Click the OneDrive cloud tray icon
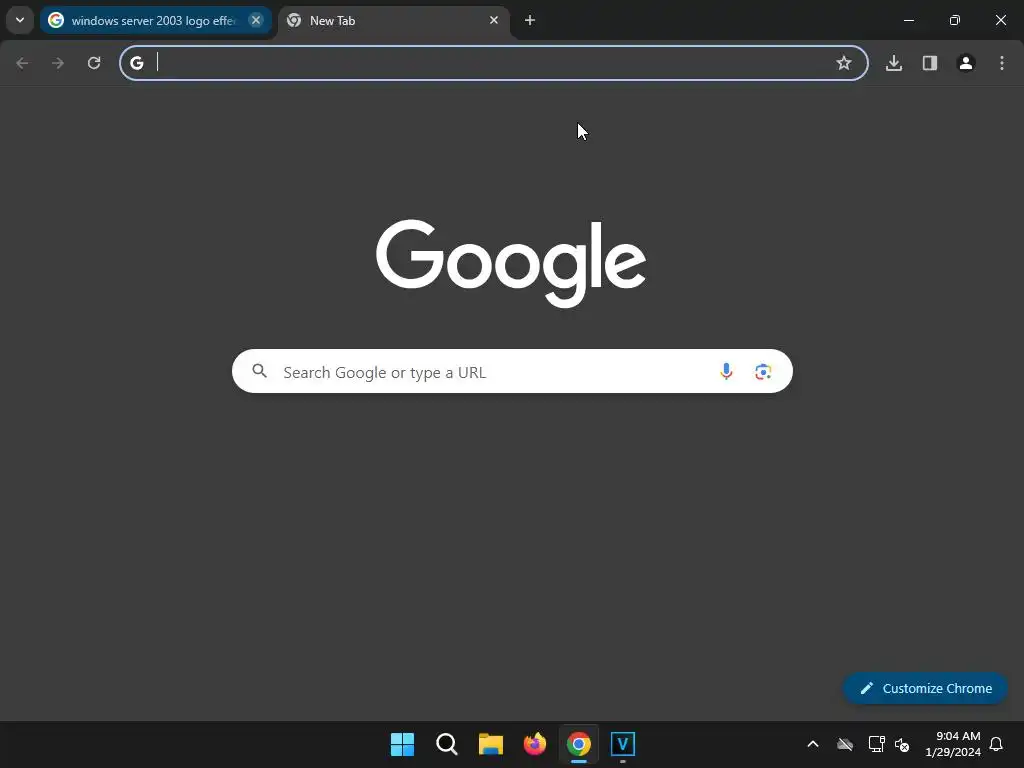Image resolution: width=1024 pixels, height=768 pixels. point(845,744)
